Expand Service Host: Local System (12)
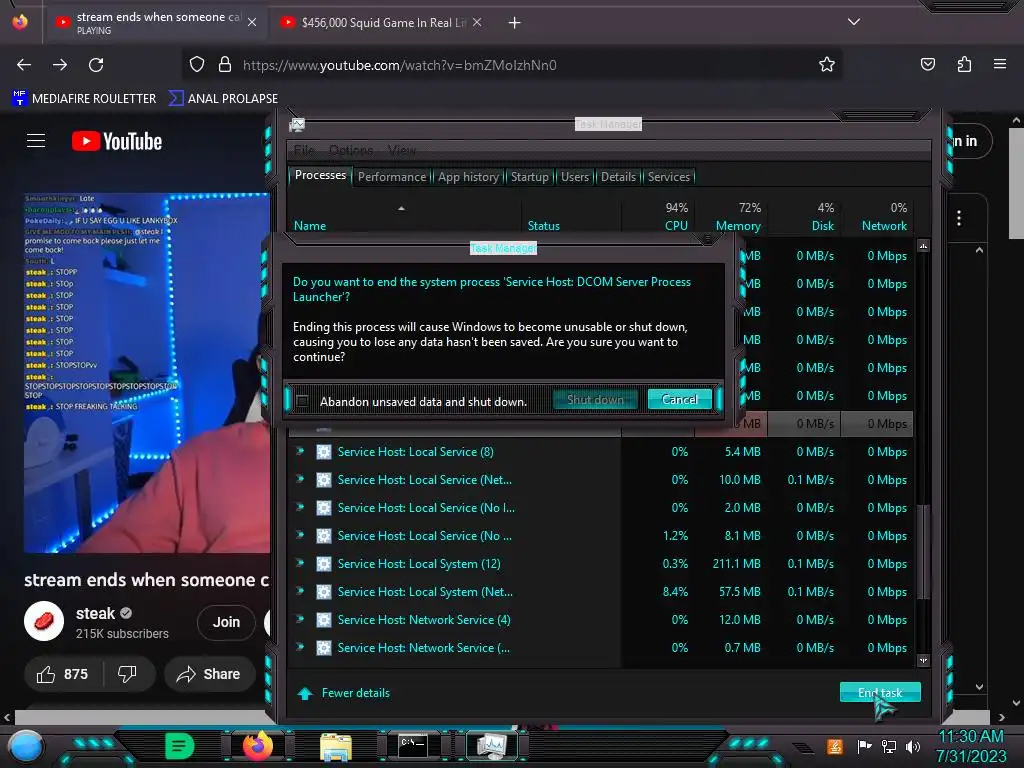Viewport: 1024px width, 768px height. click(x=300, y=564)
